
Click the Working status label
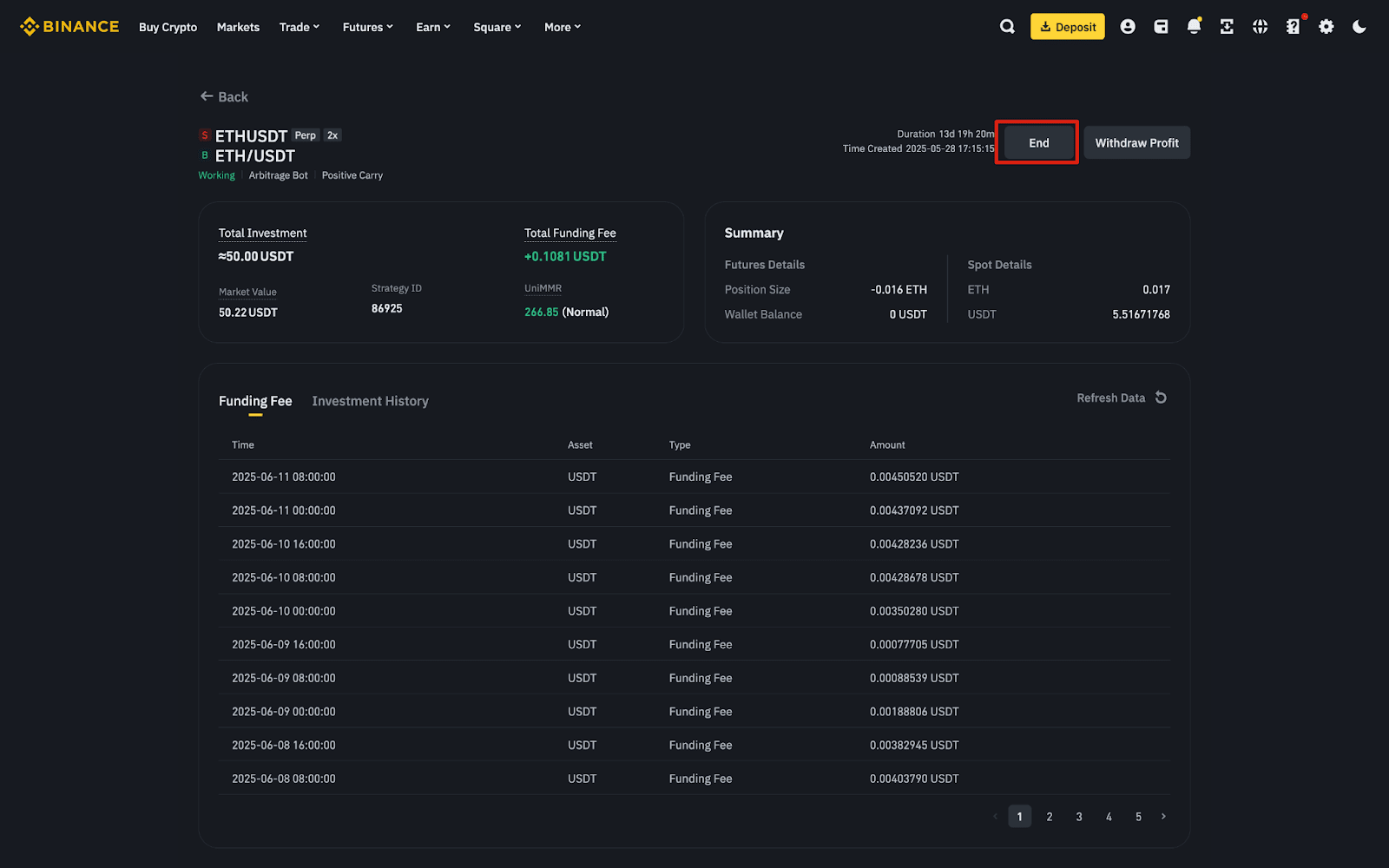tap(216, 175)
